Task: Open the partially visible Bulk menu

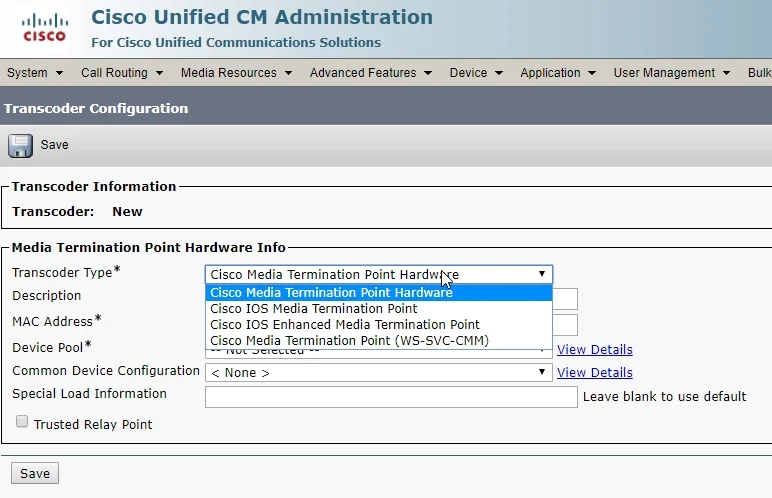Action: pos(759,73)
